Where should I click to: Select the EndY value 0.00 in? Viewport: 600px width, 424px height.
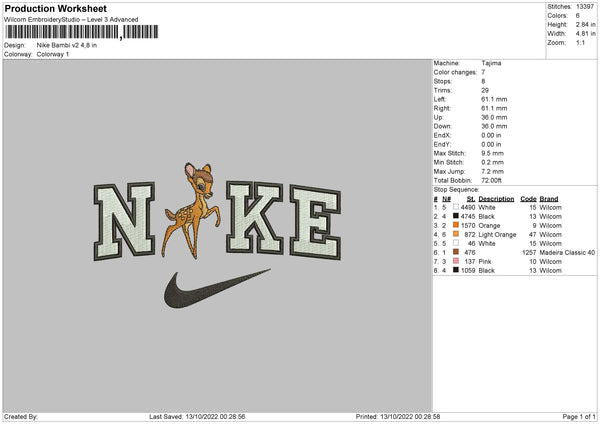491,145
